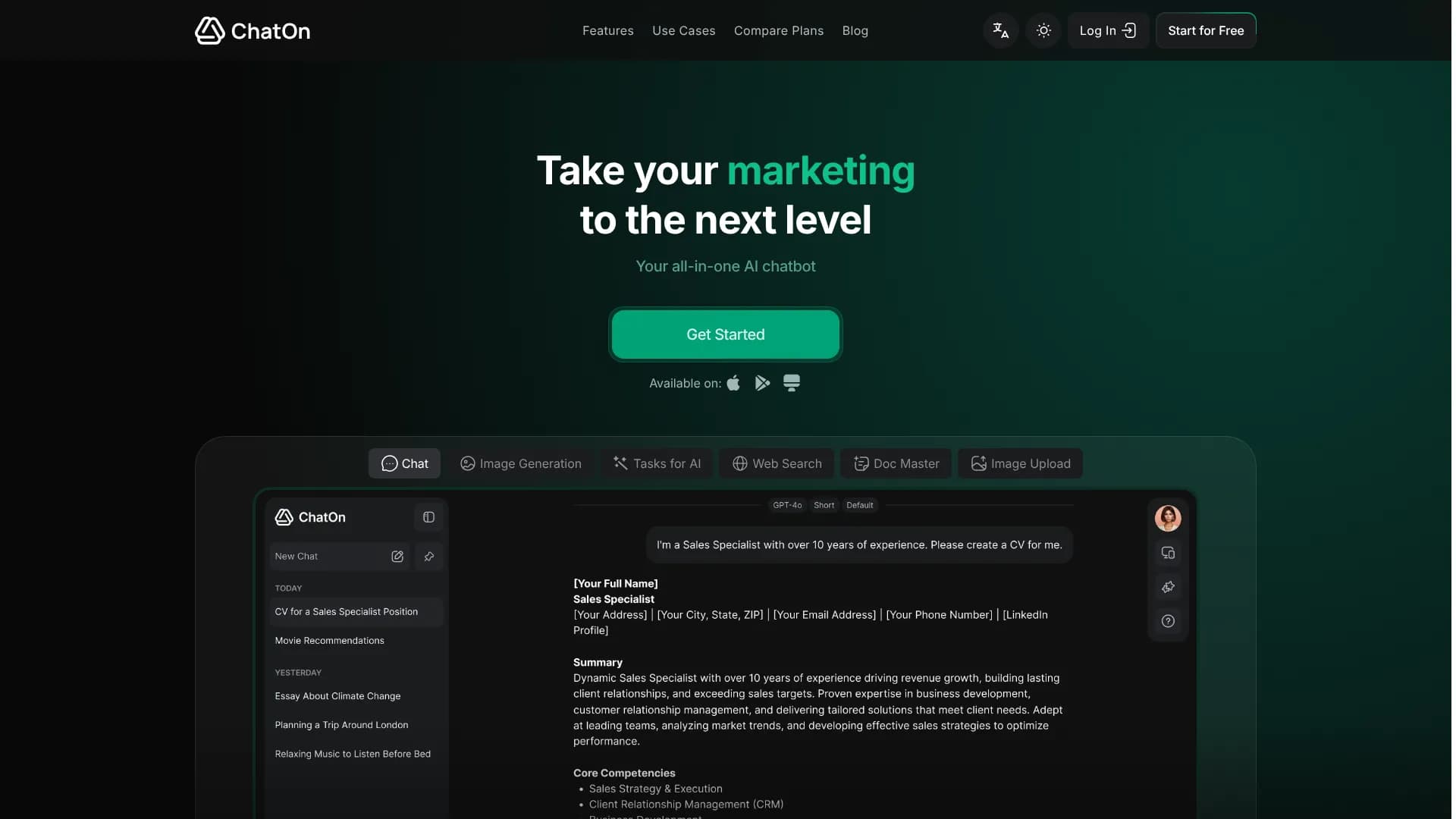Select the Chat tab
This screenshot has width=1456, height=819.
click(x=405, y=463)
